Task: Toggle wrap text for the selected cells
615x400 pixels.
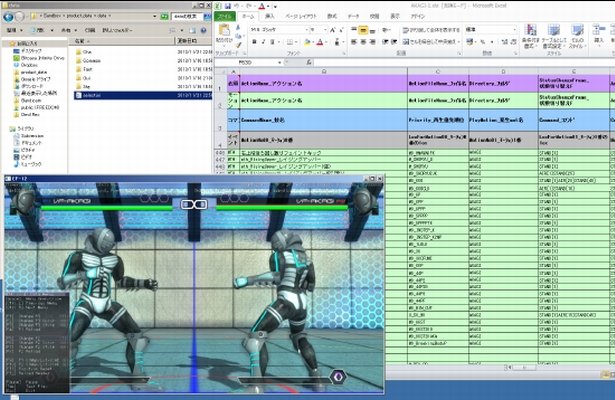Action: pyautogui.click(x=430, y=31)
